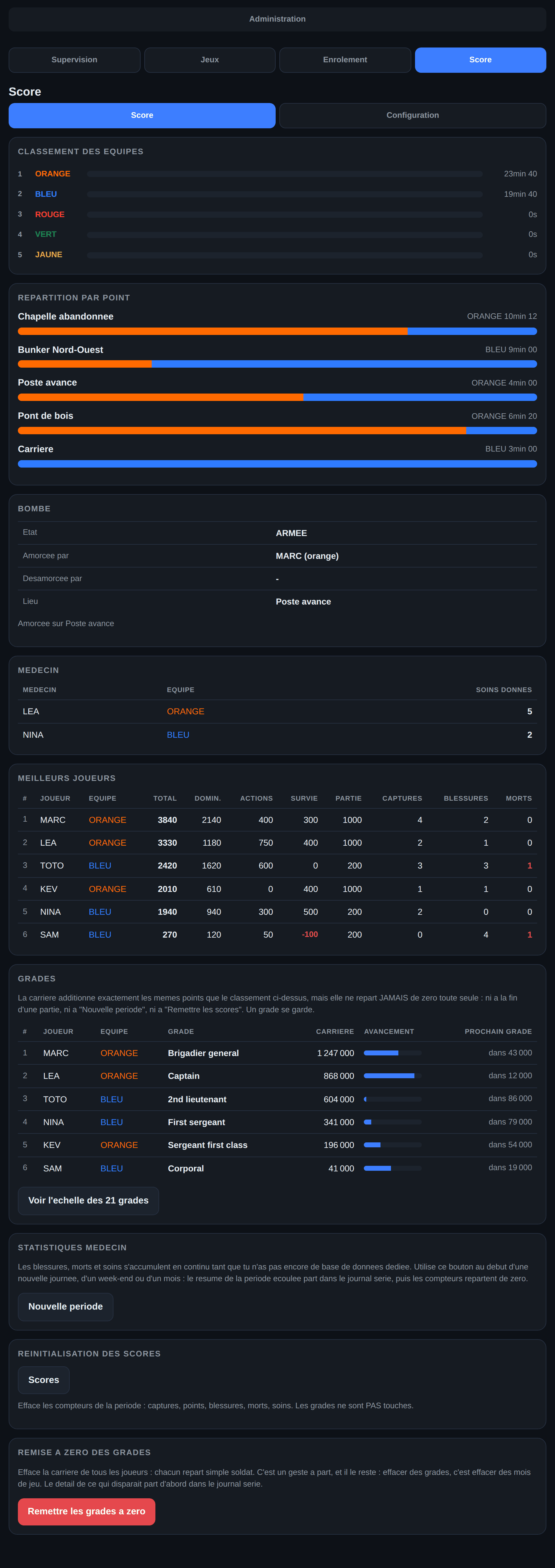Open the Supervision tab
The width and height of the screenshot is (555, 1568).
tap(74, 60)
